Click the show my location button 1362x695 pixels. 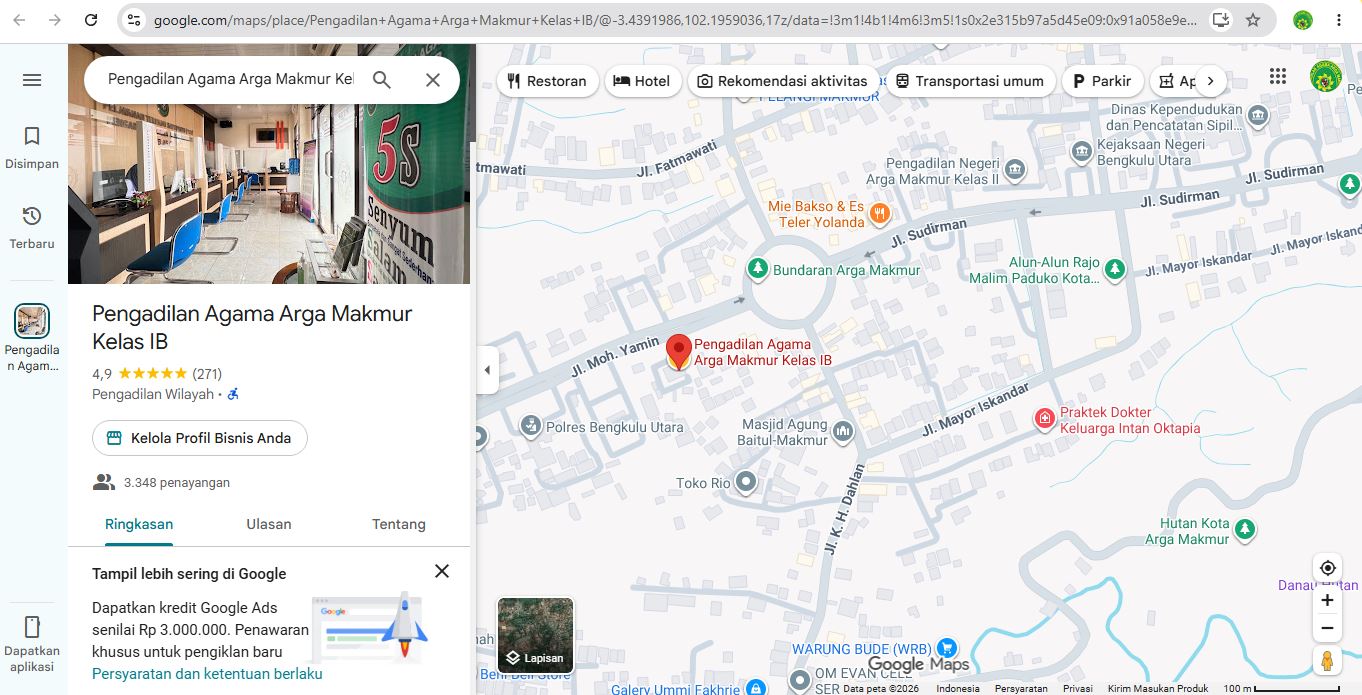[x=1327, y=568]
